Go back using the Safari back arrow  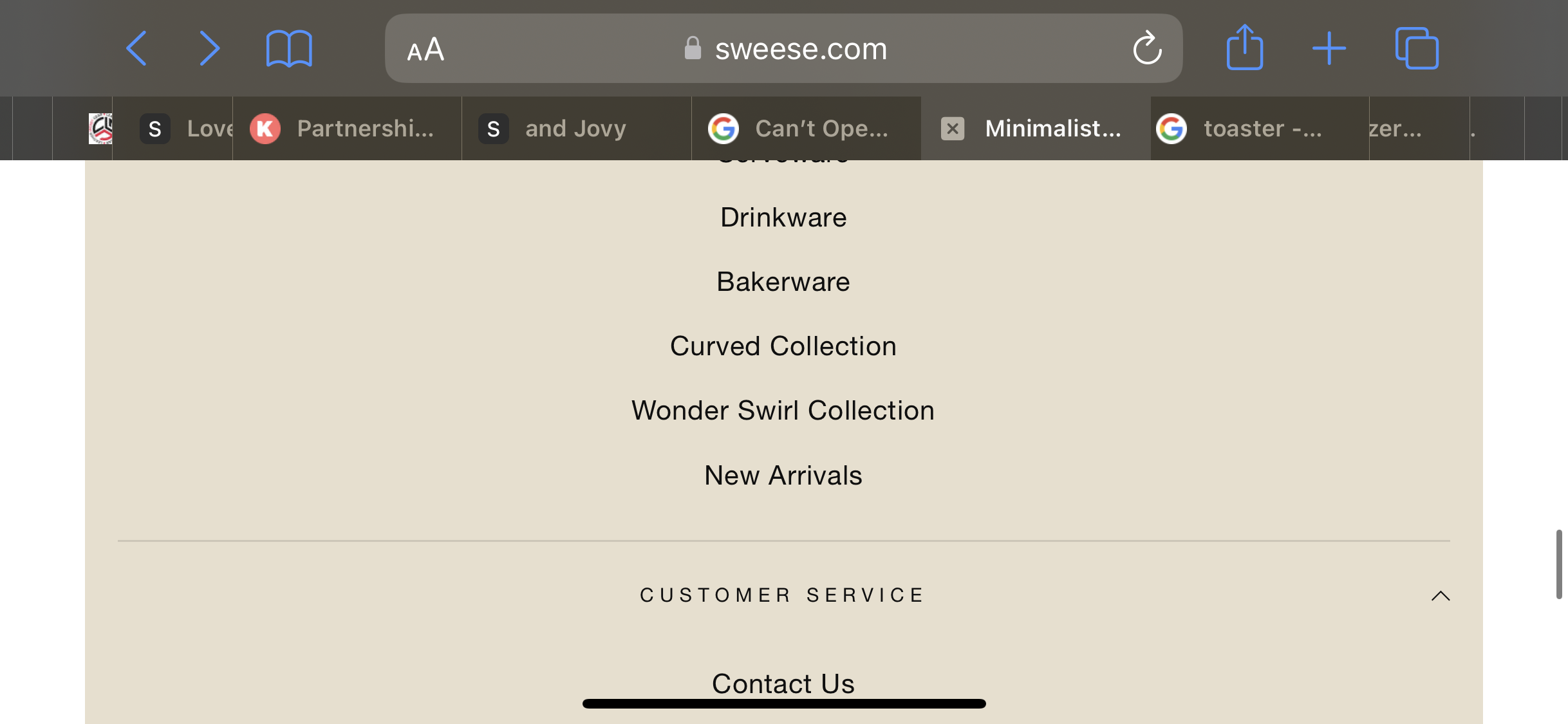pos(136,48)
